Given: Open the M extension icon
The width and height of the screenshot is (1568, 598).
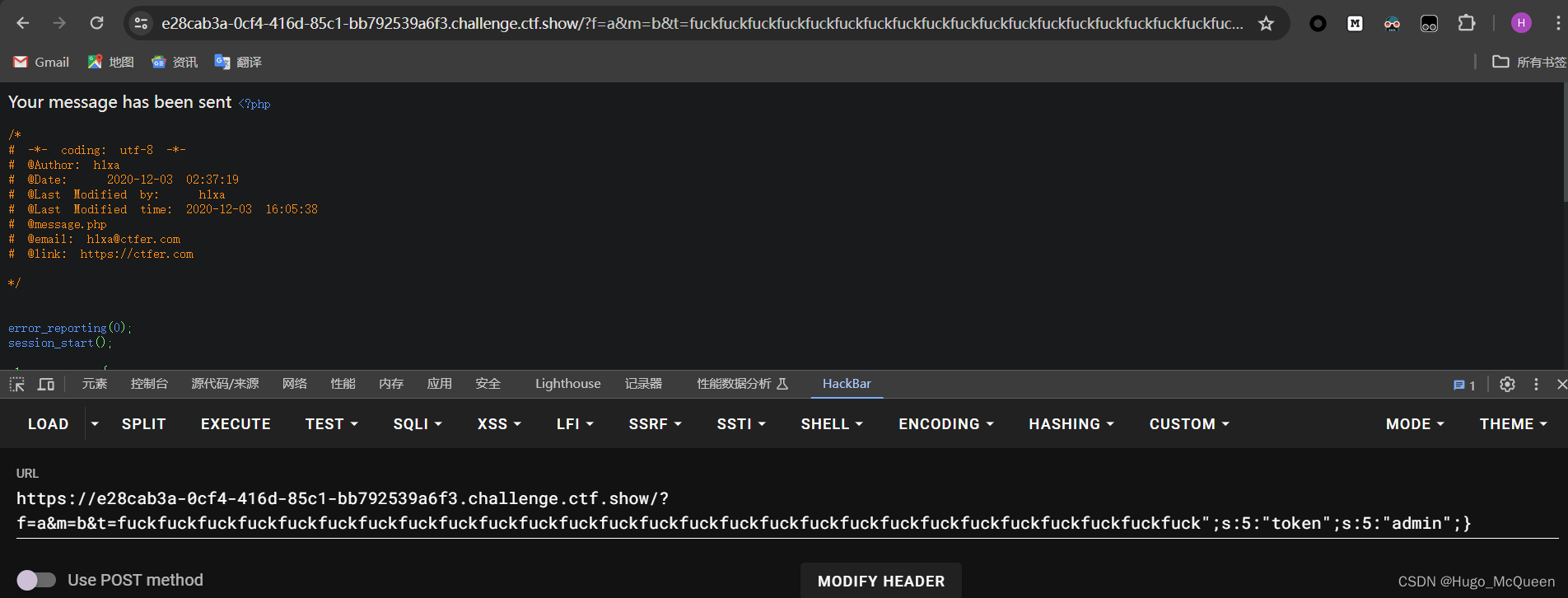Looking at the screenshot, I should (x=1355, y=24).
